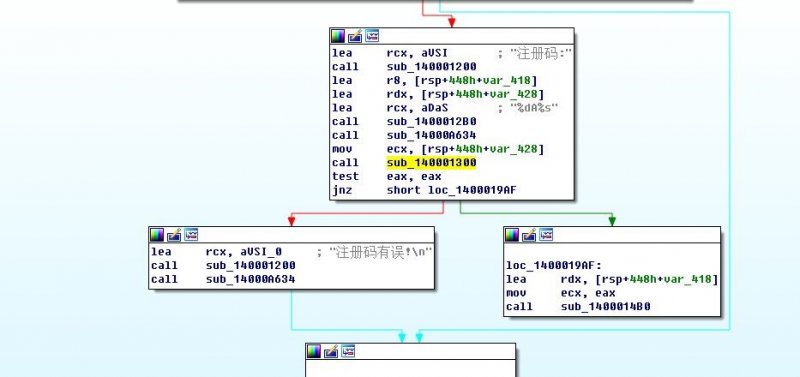This screenshot has height=377, width=800.
Task: Click the edit-node pencil icon of the sub_140001300 node
Action: click(355, 36)
